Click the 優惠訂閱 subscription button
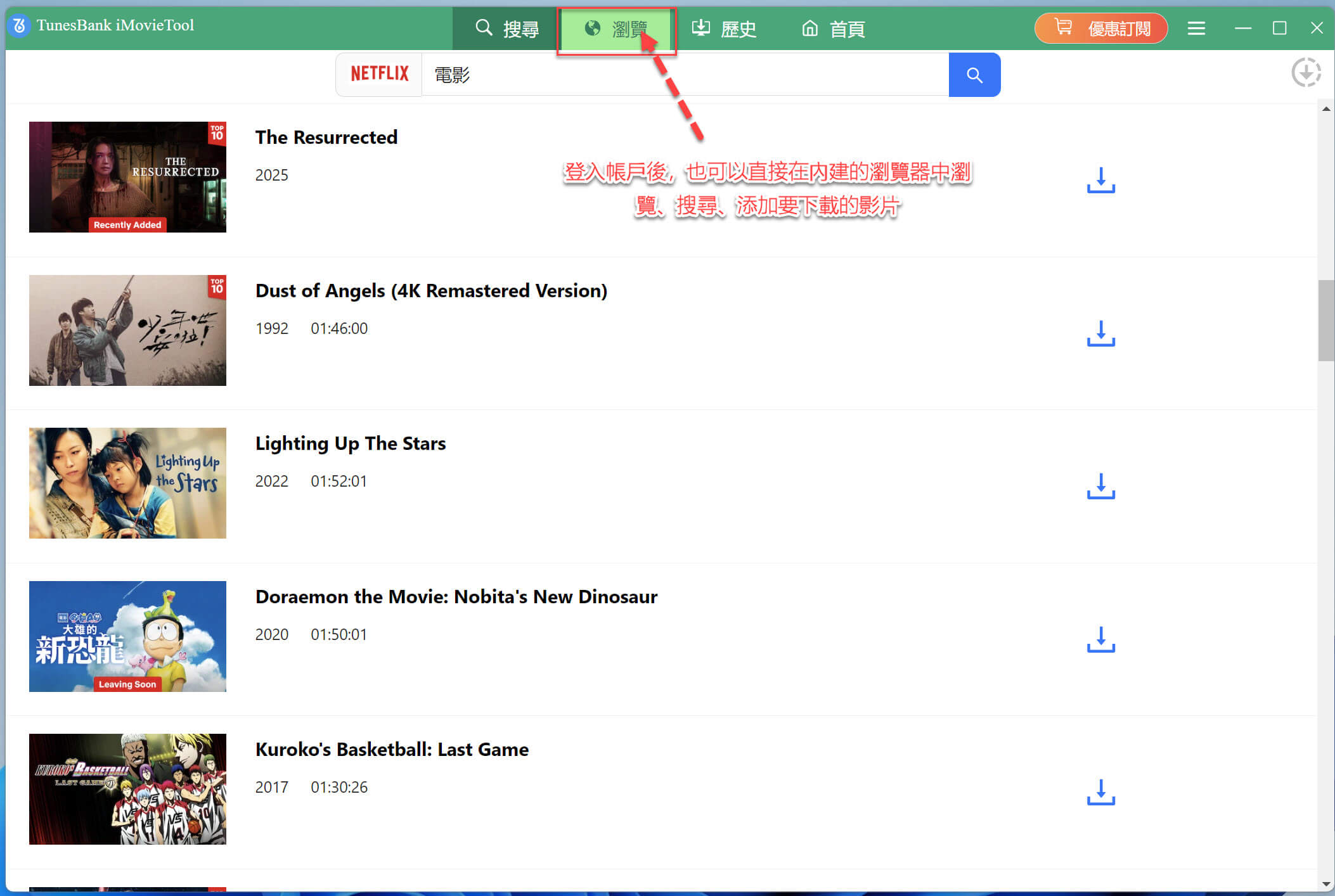Image resolution: width=1335 pixels, height=896 pixels. (x=1101, y=28)
